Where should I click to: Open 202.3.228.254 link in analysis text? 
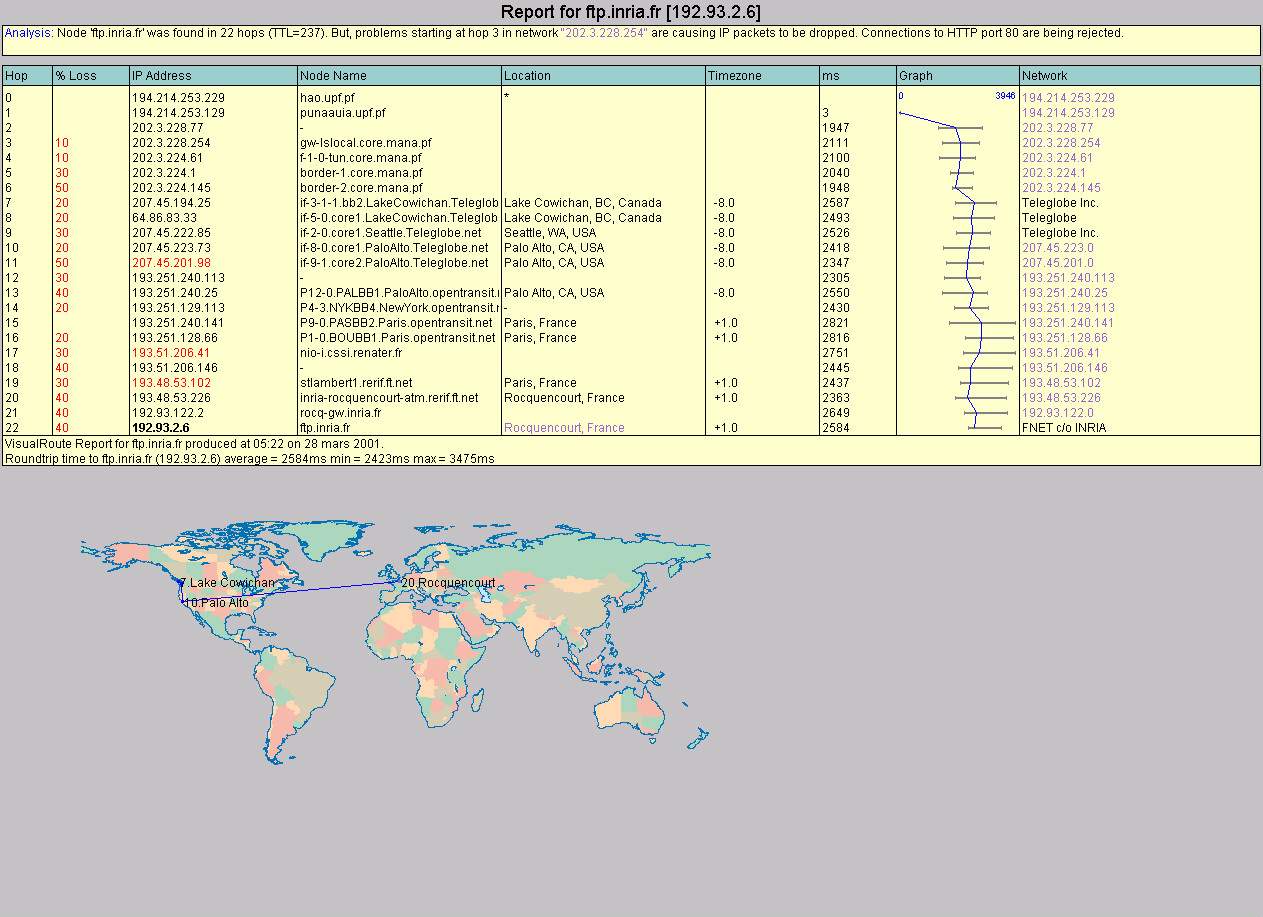click(606, 33)
